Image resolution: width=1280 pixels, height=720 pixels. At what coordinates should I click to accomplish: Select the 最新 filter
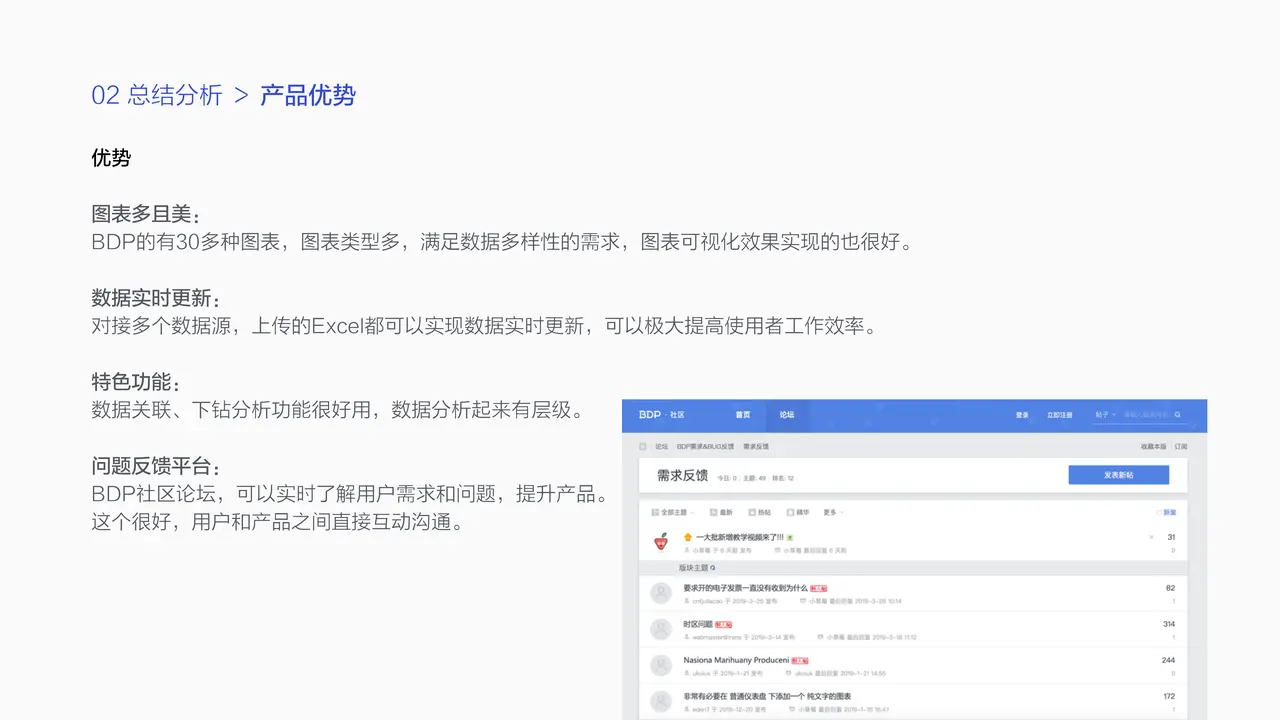(721, 512)
